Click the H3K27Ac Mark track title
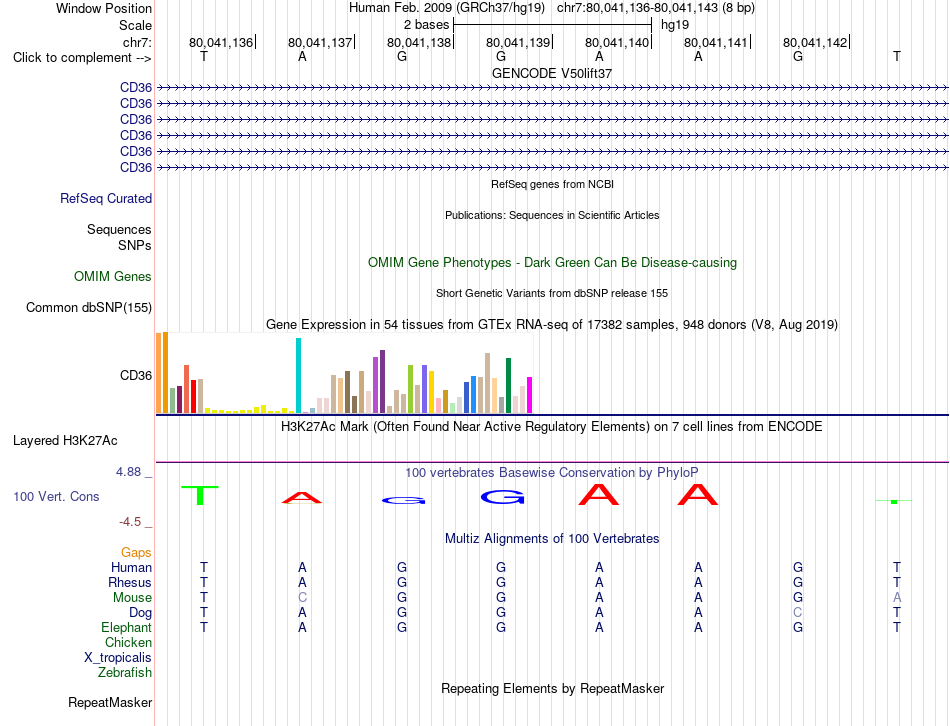 click(x=551, y=427)
